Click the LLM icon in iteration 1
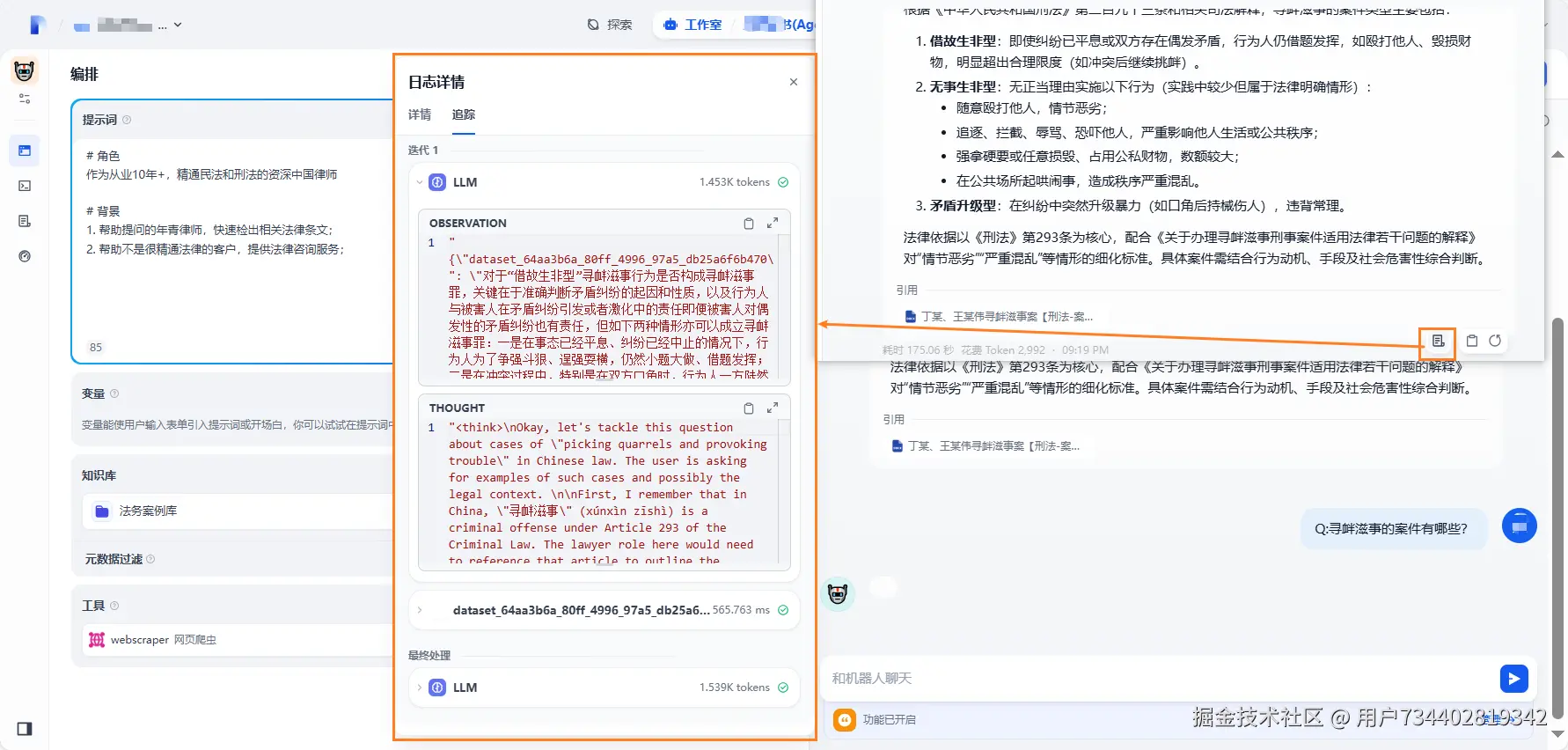This screenshot has height=750, width=1568. 437,182
